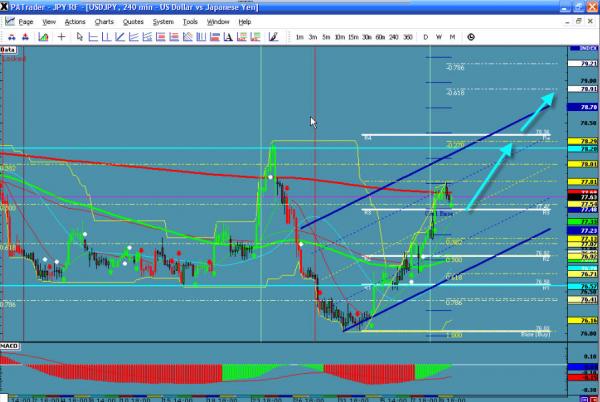Viewport: 600px width, 402px height.
Task: Open the Charts menu
Action: 104,22
